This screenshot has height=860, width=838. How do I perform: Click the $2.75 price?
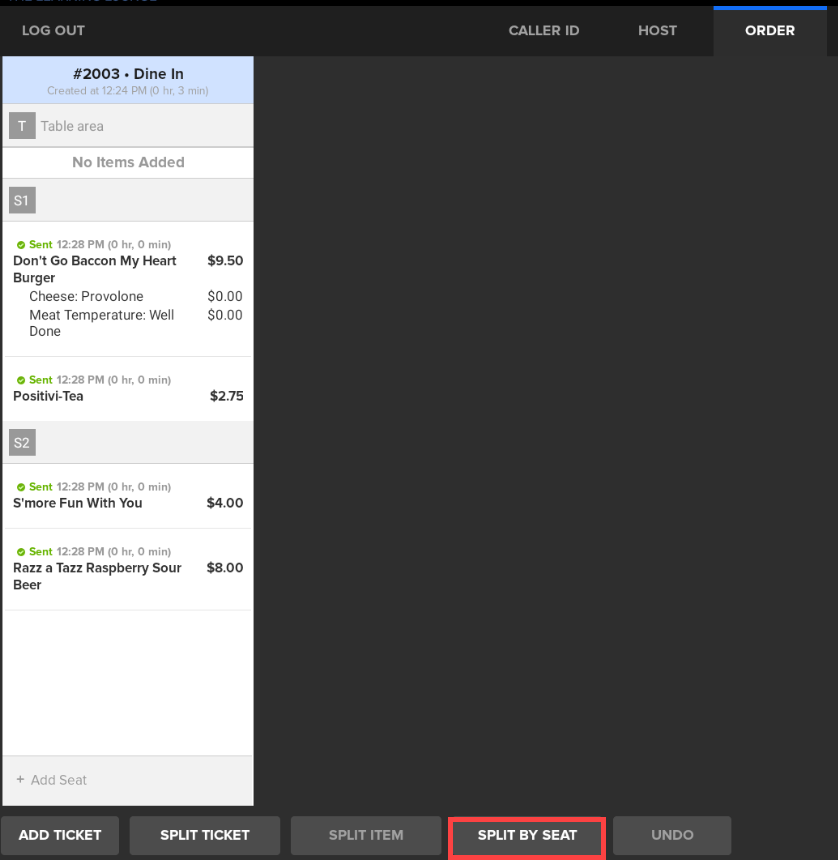227,396
